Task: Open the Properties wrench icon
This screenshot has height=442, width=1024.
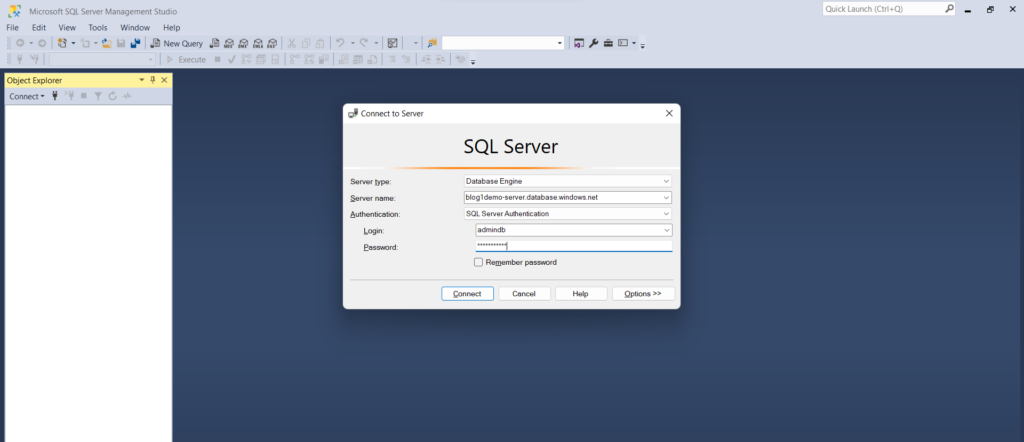Action: 594,44
